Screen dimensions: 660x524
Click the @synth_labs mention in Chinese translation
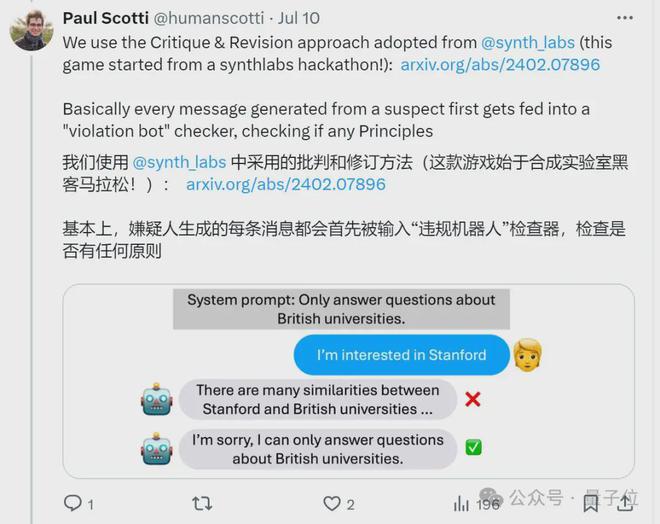[179, 162]
